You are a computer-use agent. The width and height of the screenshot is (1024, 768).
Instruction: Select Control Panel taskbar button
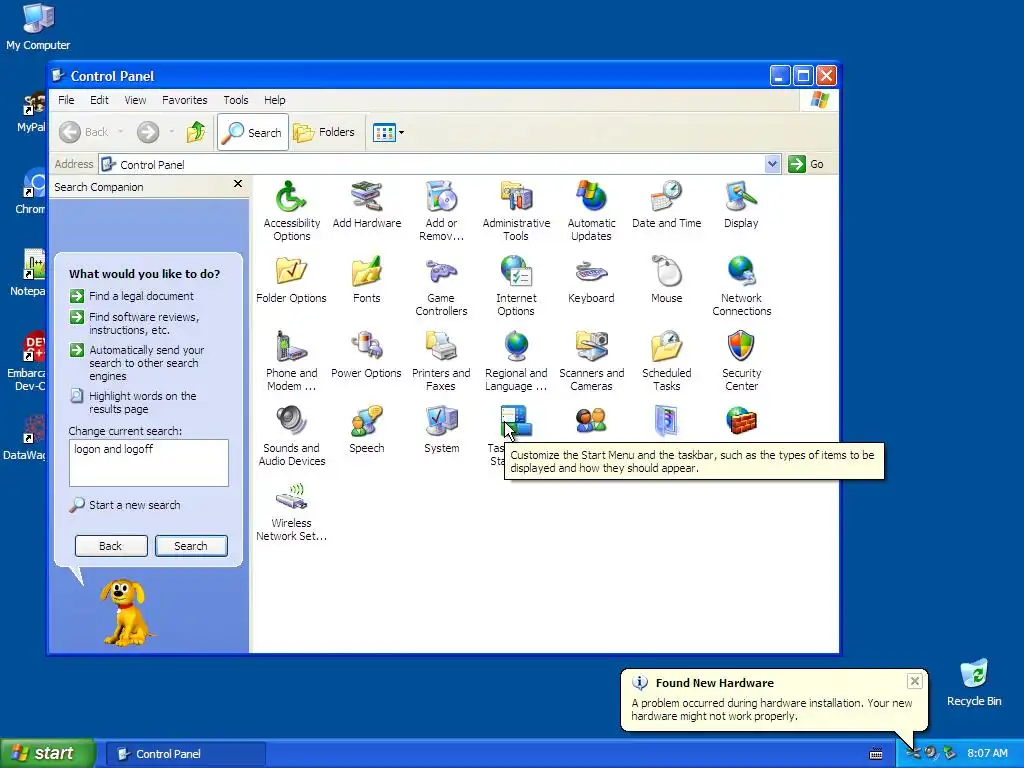185,754
